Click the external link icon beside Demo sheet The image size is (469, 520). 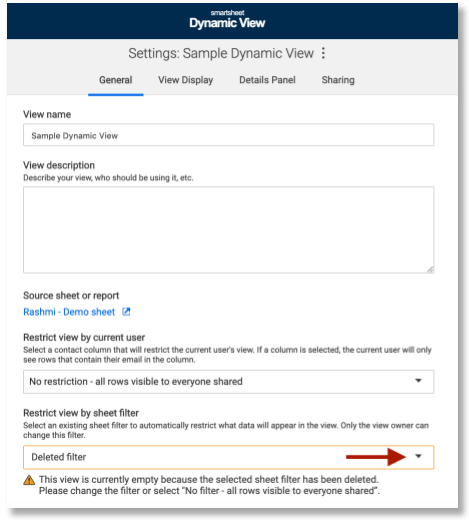click(x=126, y=312)
